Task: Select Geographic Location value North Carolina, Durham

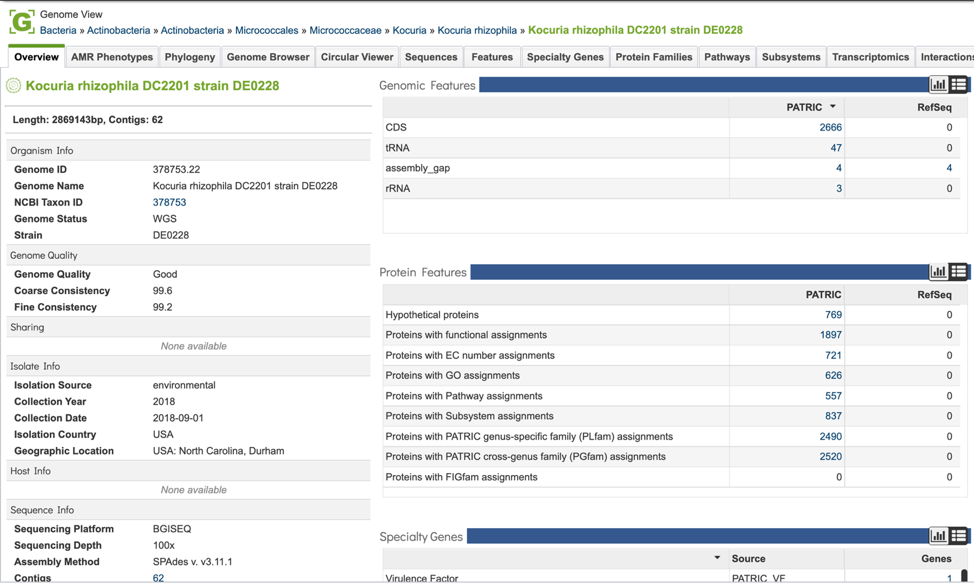Action: tap(219, 451)
